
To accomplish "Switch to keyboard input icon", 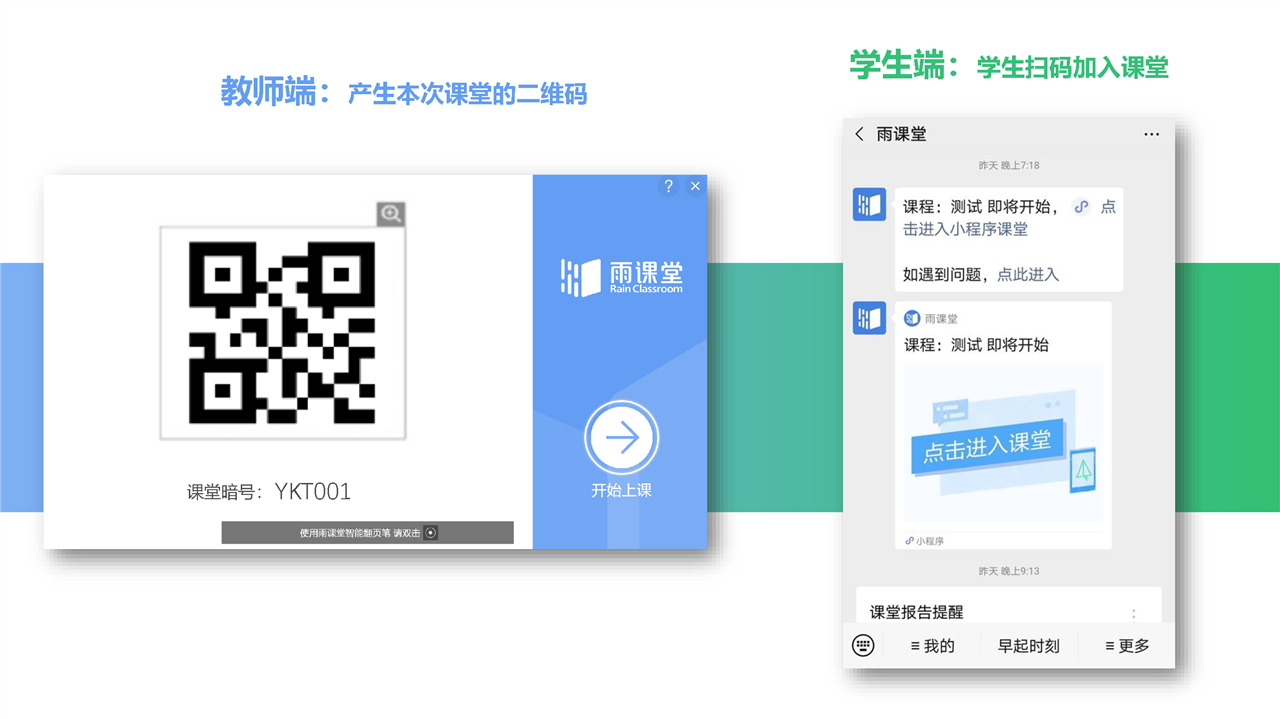I will point(863,646).
